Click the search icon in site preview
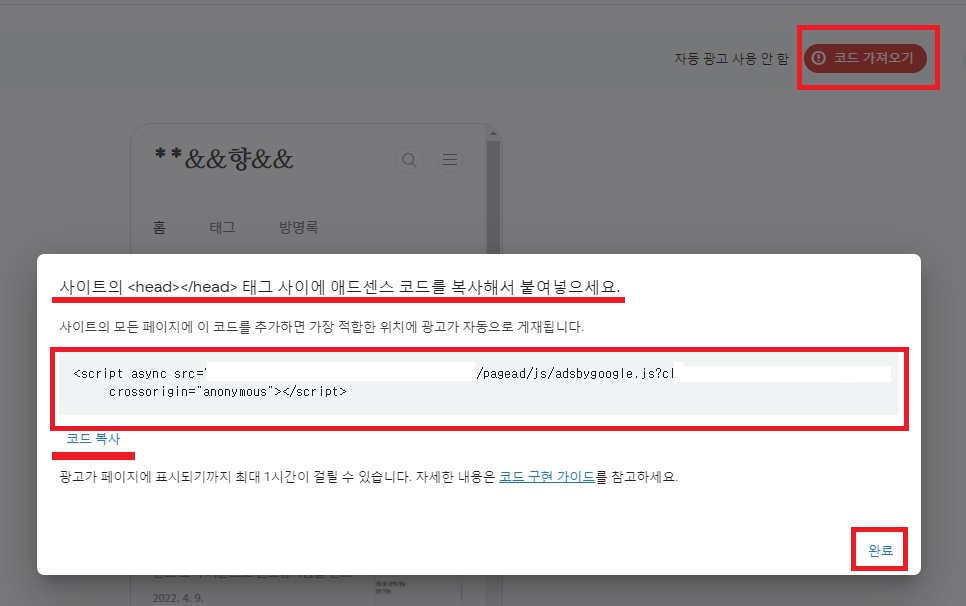Image resolution: width=966 pixels, height=606 pixels. point(409,160)
